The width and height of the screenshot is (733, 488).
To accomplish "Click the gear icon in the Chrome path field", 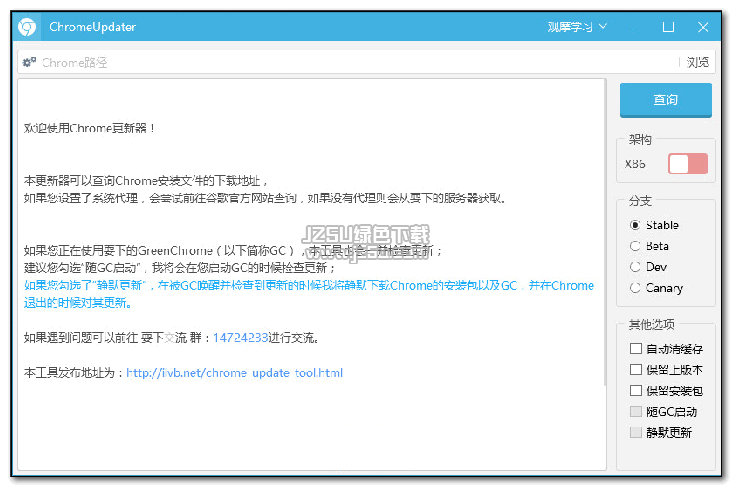I will click(x=29, y=62).
